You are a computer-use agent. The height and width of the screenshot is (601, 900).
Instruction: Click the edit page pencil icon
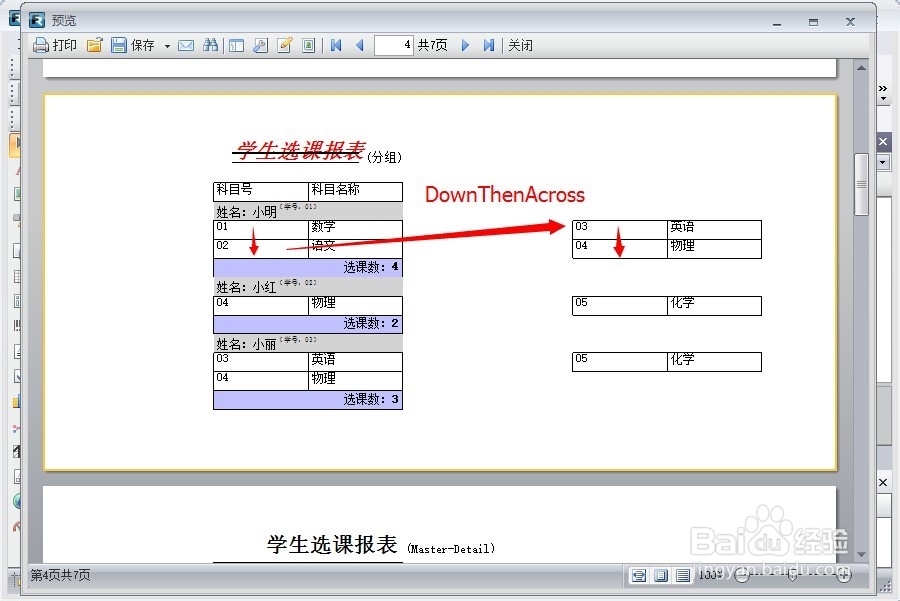coord(285,45)
